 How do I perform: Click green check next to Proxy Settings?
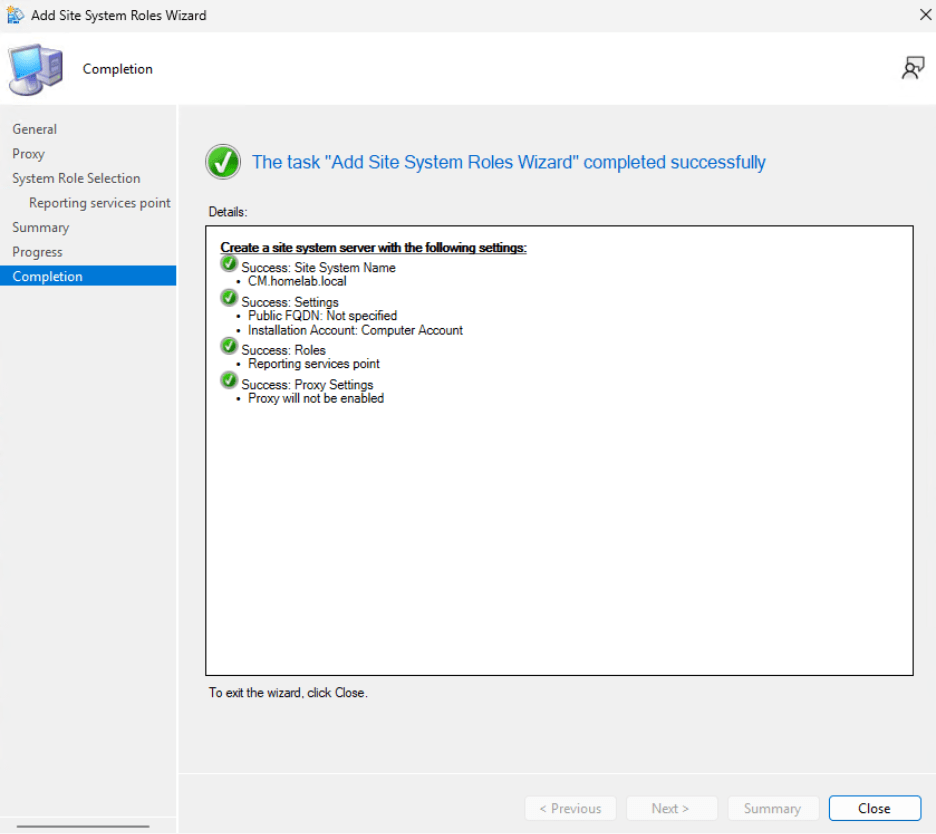click(229, 381)
